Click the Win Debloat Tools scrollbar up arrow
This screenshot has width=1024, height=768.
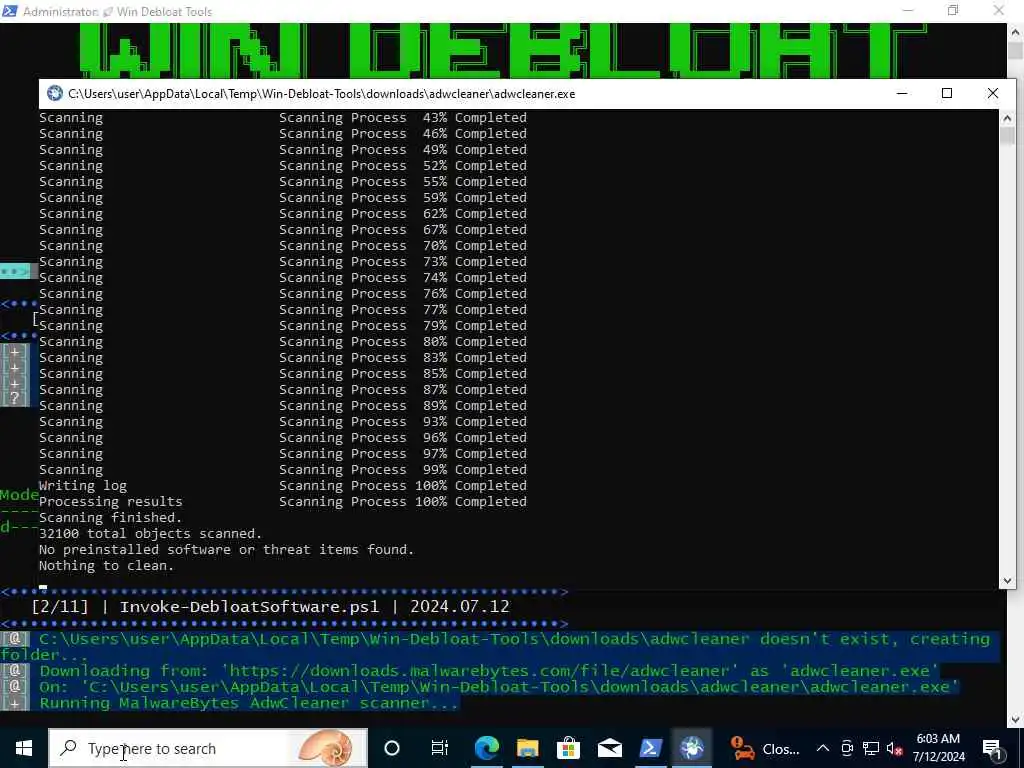click(1016, 31)
